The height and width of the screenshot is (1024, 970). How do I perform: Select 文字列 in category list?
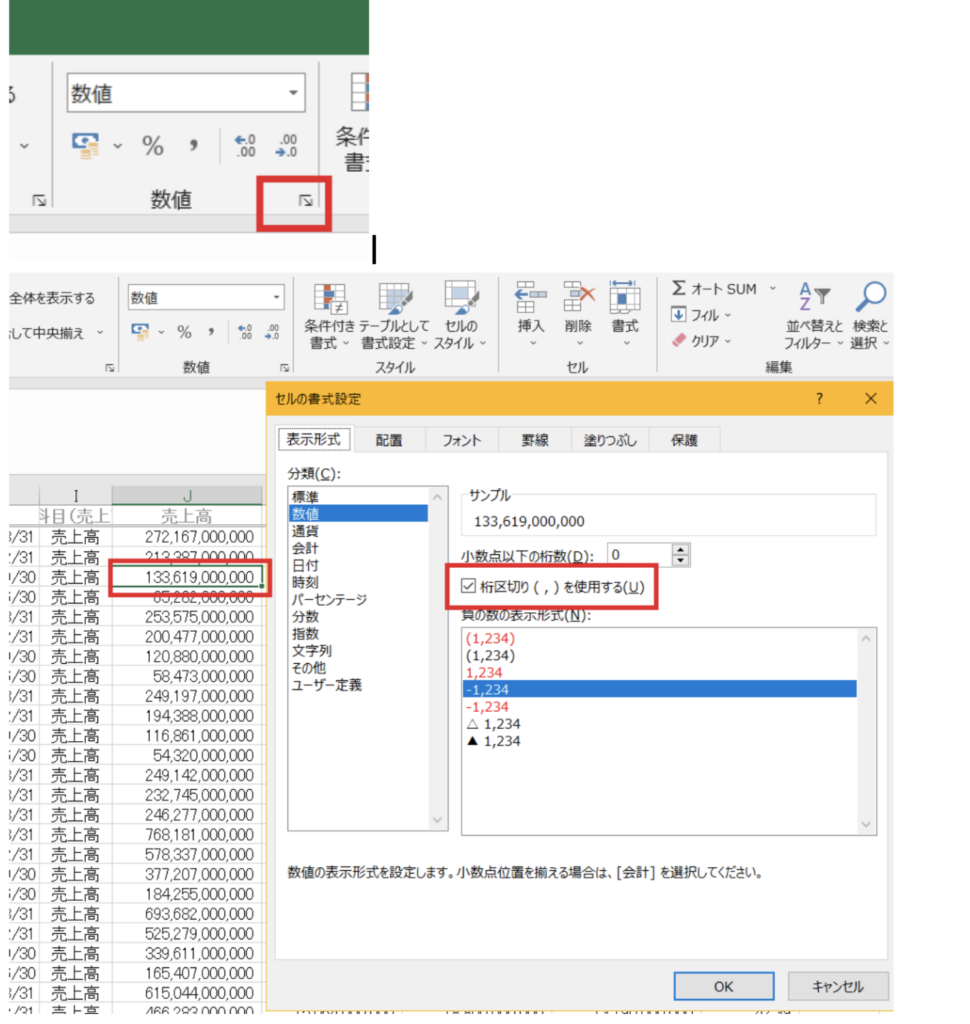pyautogui.click(x=358, y=650)
